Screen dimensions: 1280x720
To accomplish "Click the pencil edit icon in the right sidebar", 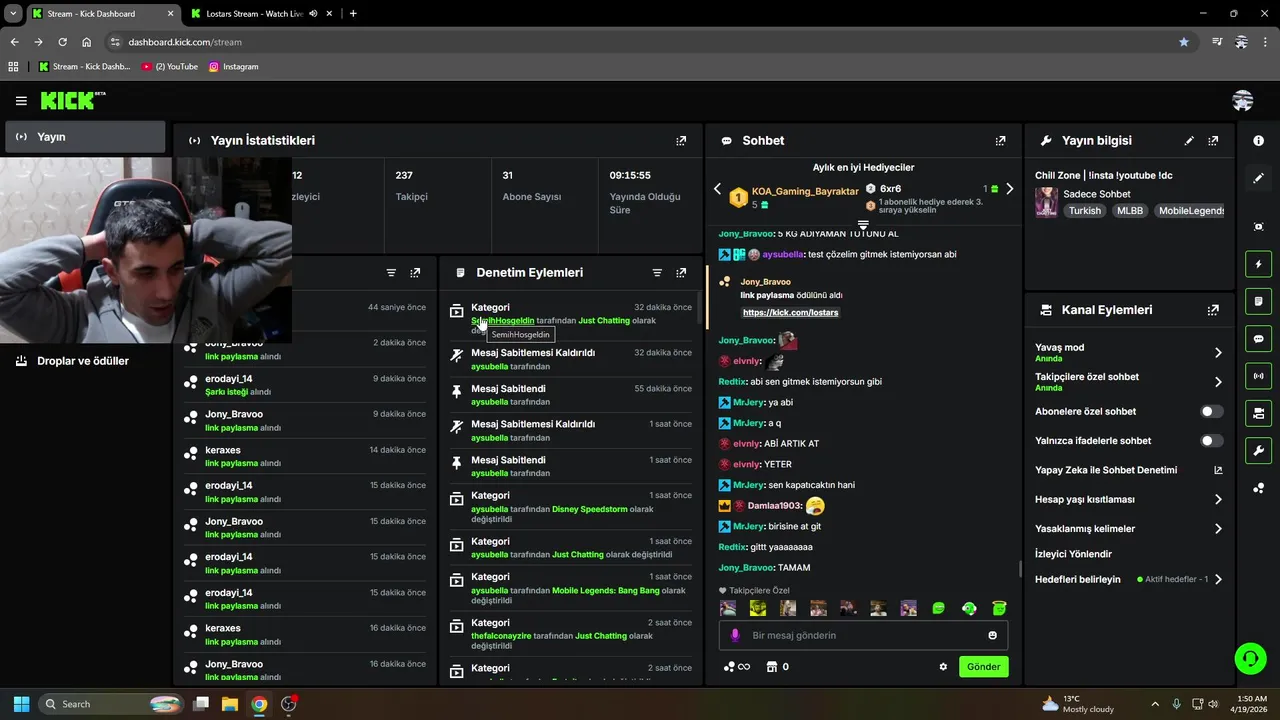I will pos(1258,178).
